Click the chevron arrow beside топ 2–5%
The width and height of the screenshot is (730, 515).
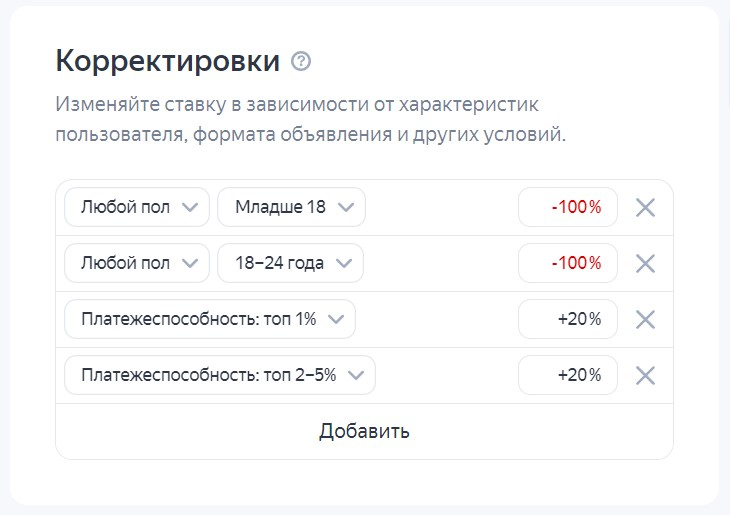356,376
